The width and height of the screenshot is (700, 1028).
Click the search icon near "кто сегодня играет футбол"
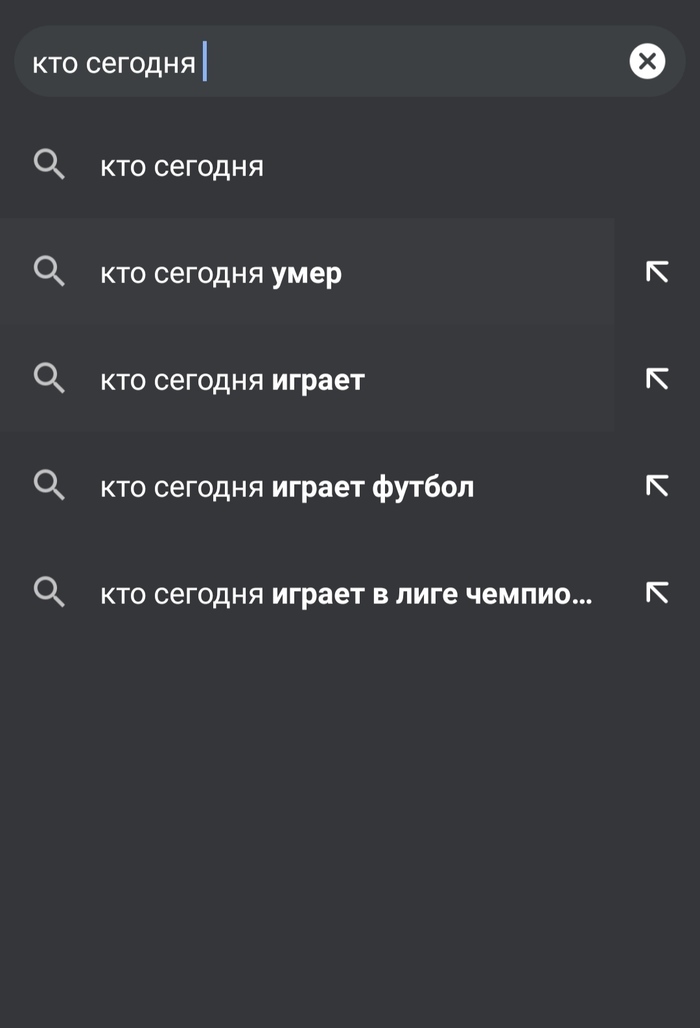[x=49, y=485]
